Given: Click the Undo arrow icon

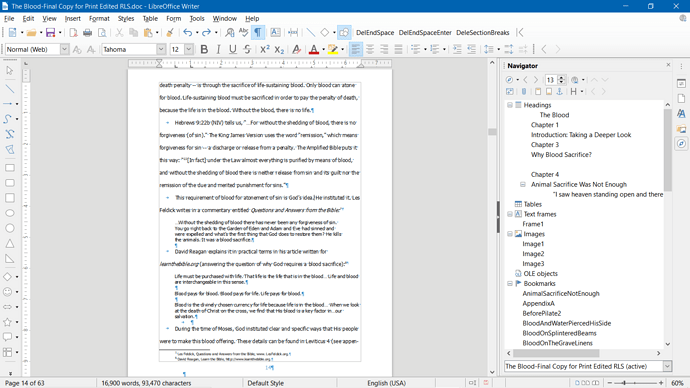Looking at the screenshot, I should [187, 33].
